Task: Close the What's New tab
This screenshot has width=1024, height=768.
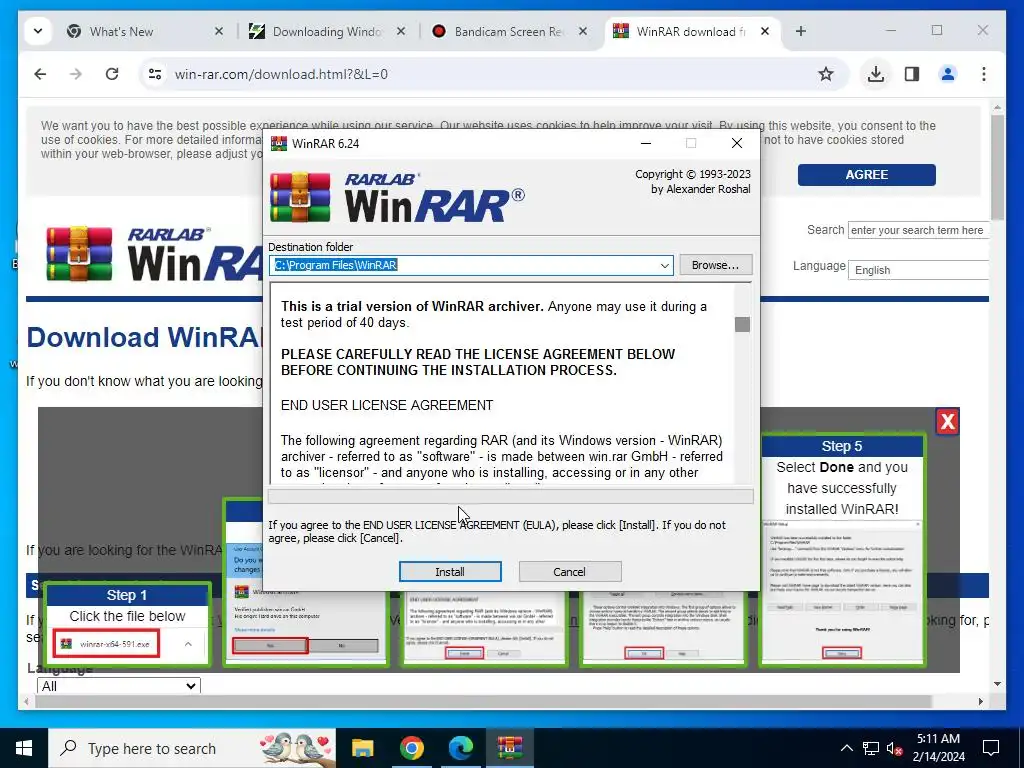Action: 219,31
